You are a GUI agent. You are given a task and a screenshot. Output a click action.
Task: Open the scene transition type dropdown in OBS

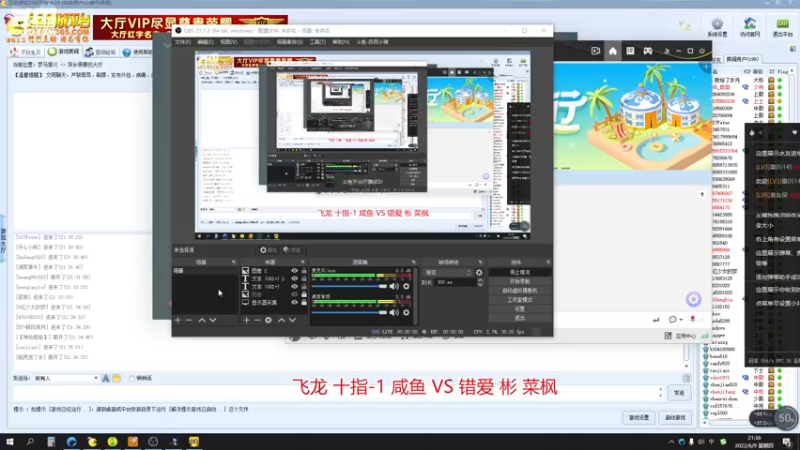tap(447, 272)
